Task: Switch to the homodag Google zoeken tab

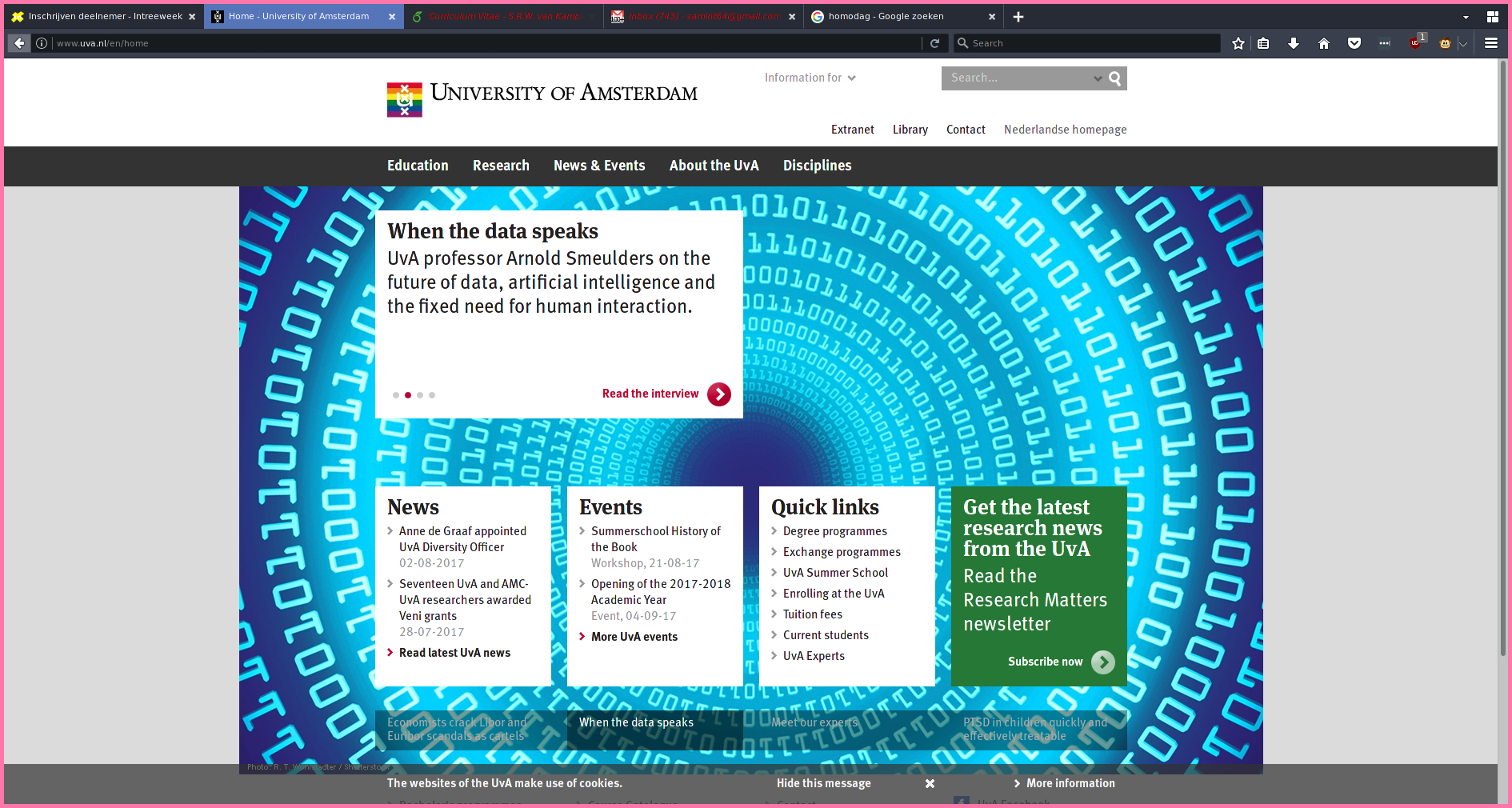Action: [x=894, y=17]
